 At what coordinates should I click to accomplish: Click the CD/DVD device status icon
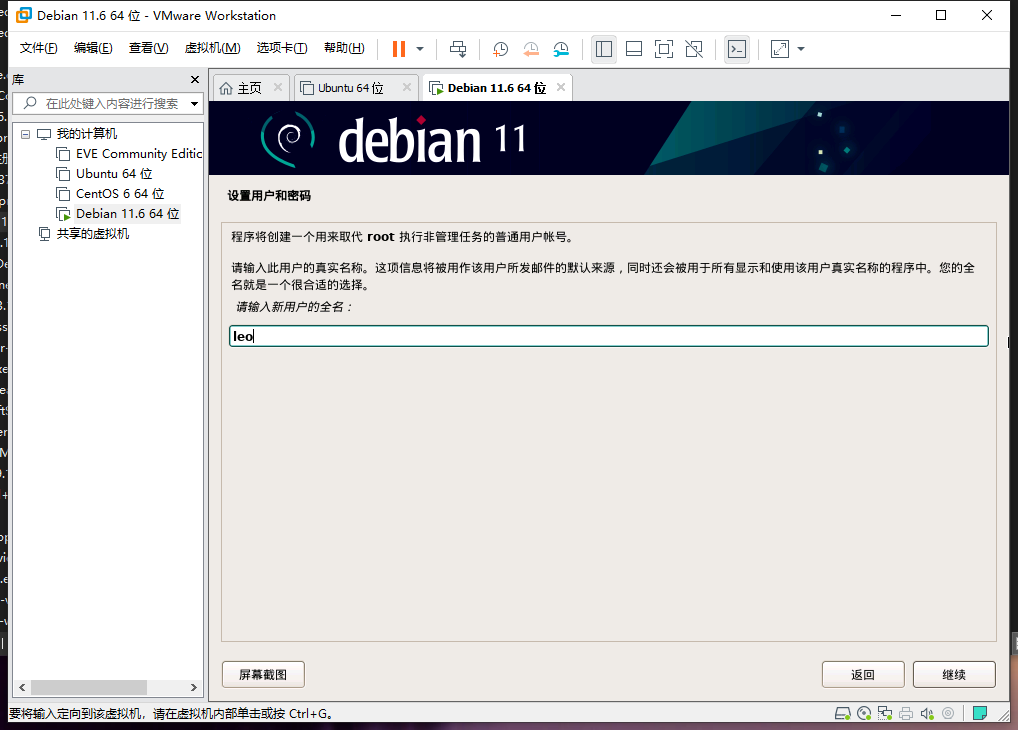click(x=864, y=714)
